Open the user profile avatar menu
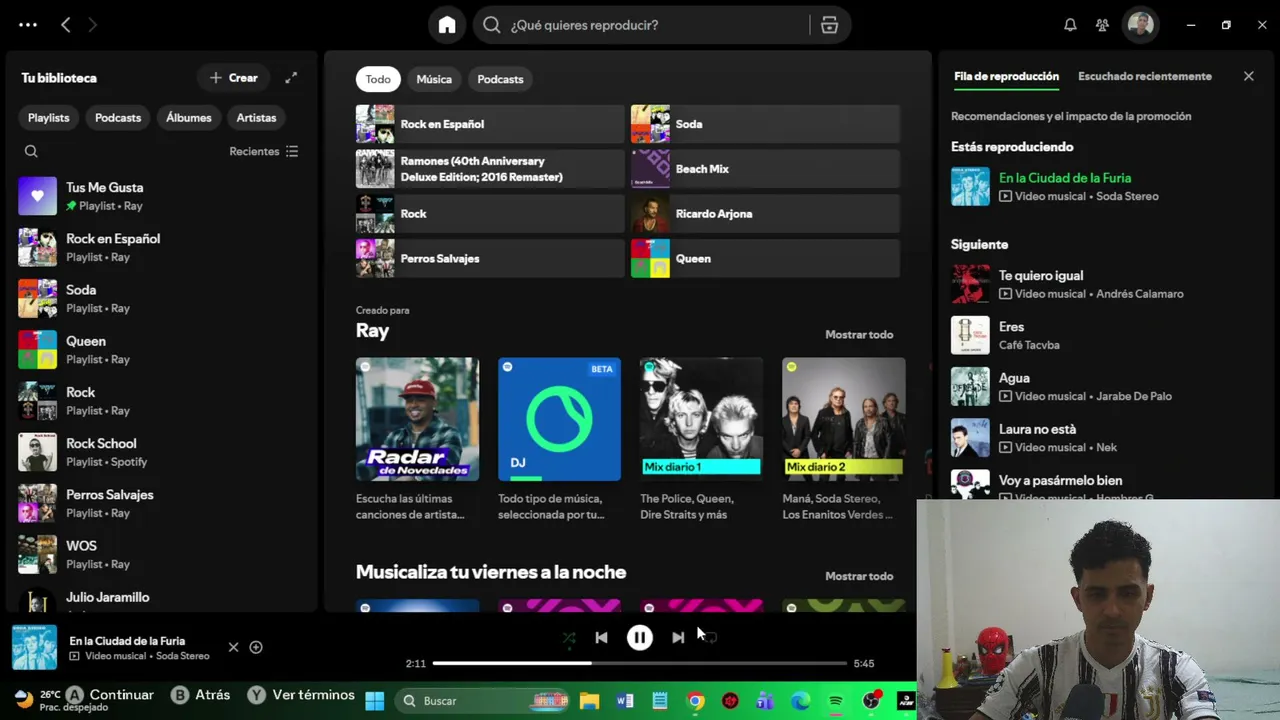The image size is (1280, 720). click(x=1140, y=25)
